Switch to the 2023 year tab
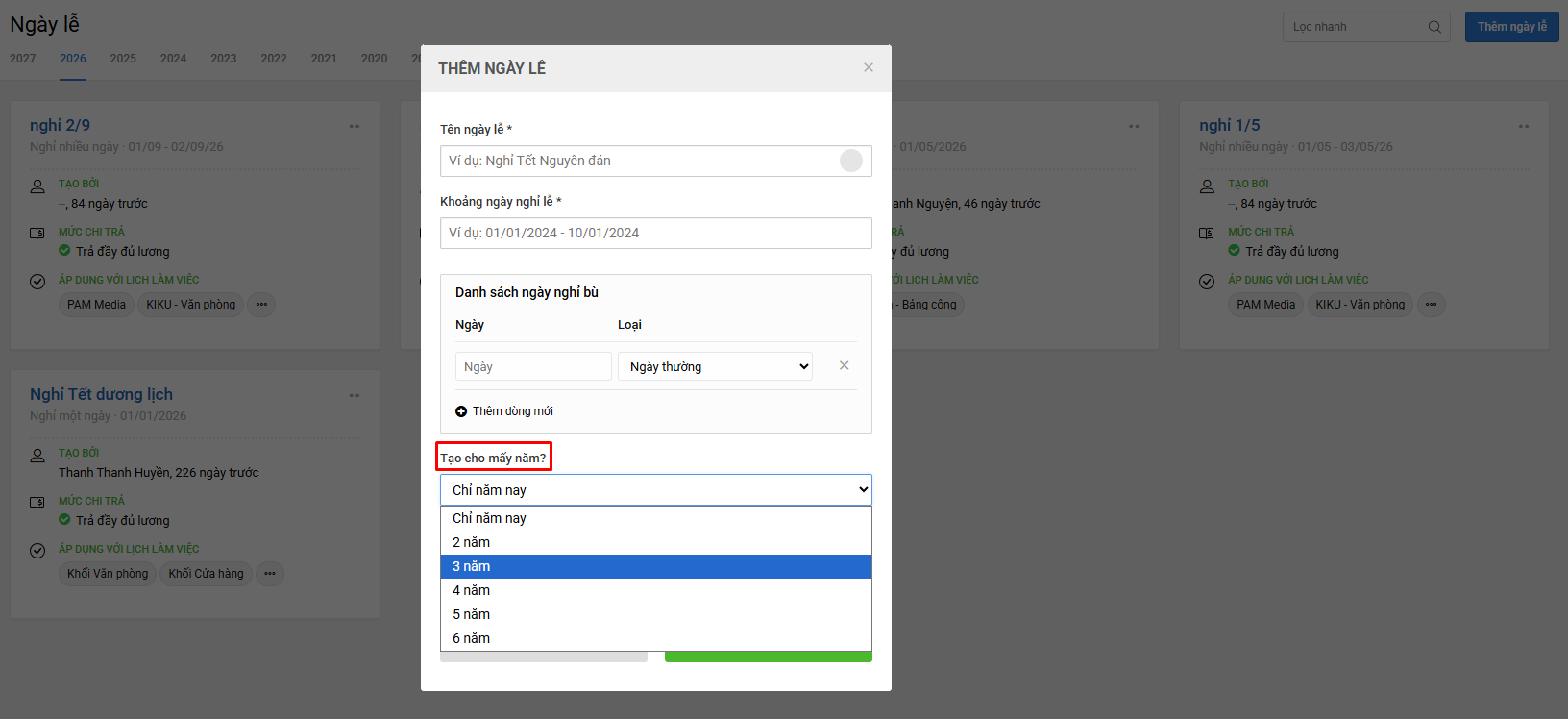Screen dimensions: 1568x719 [224, 59]
